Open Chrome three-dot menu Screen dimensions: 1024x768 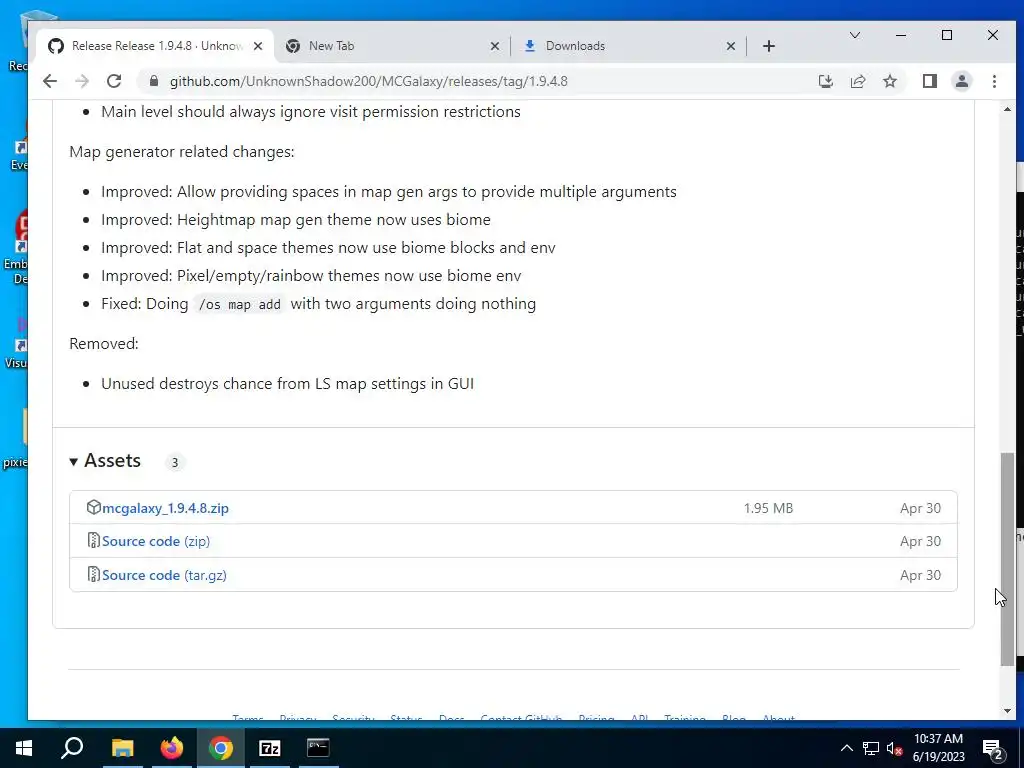[x=994, y=81]
